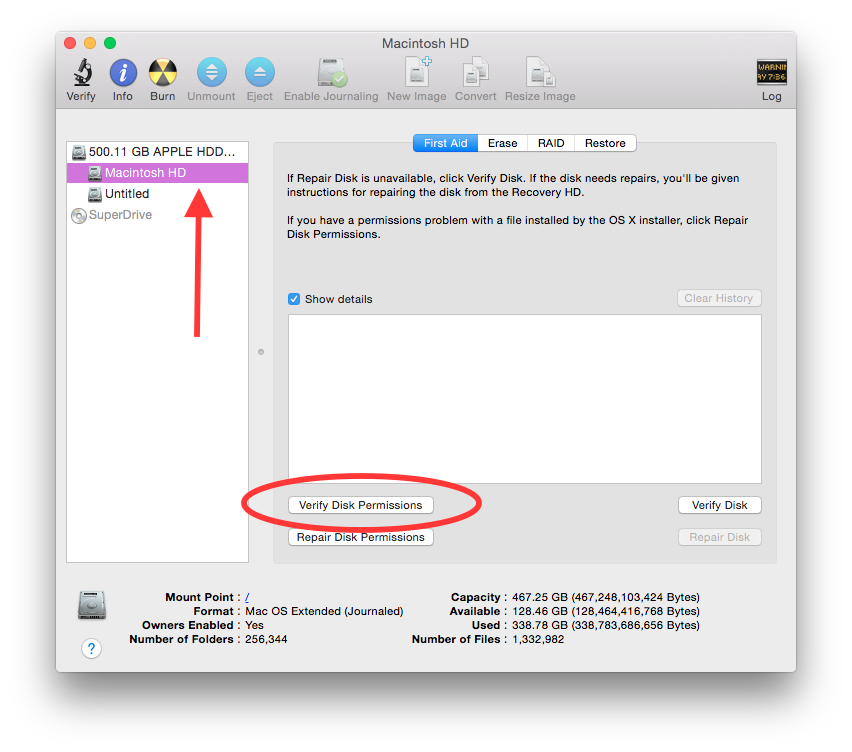Click the Repair Disk Permissions button
The height and width of the screenshot is (752, 852).
pyautogui.click(x=361, y=537)
